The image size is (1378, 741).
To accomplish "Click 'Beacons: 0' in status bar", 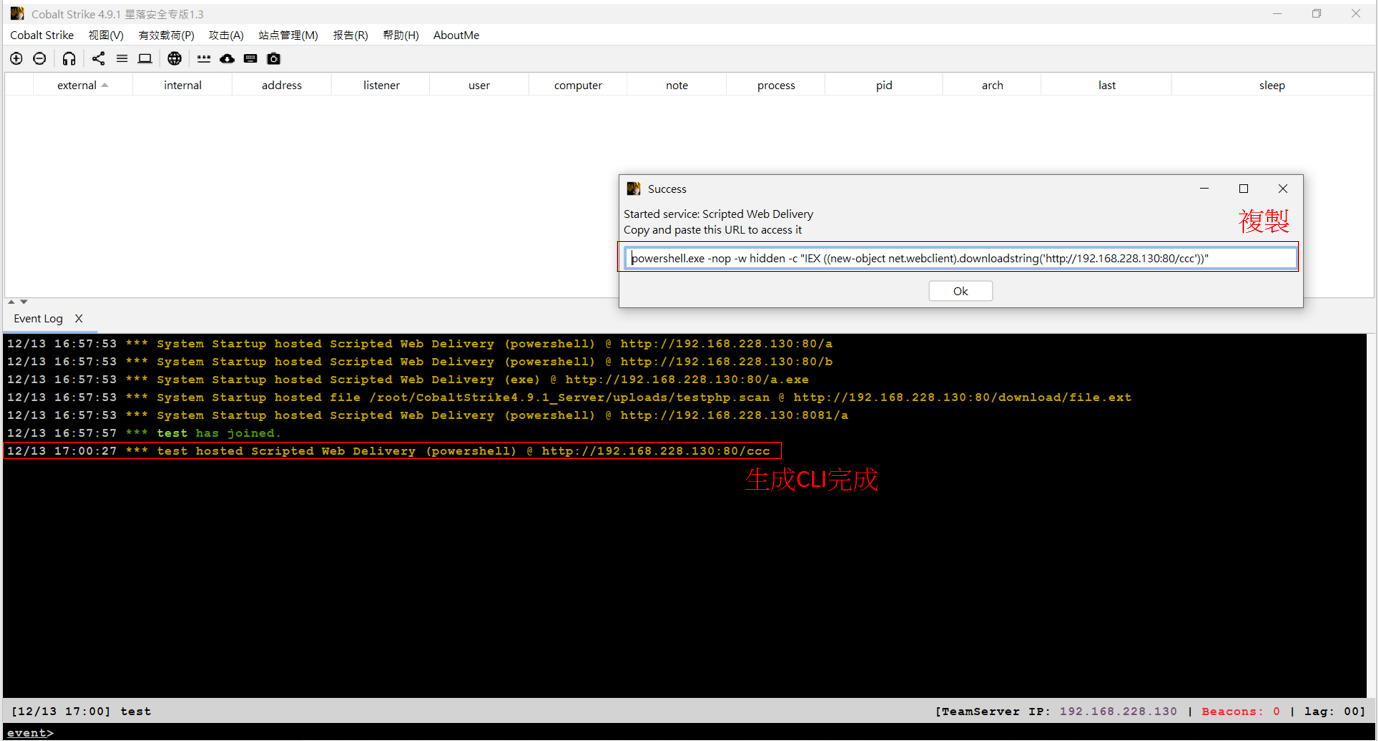I will [1241, 712].
